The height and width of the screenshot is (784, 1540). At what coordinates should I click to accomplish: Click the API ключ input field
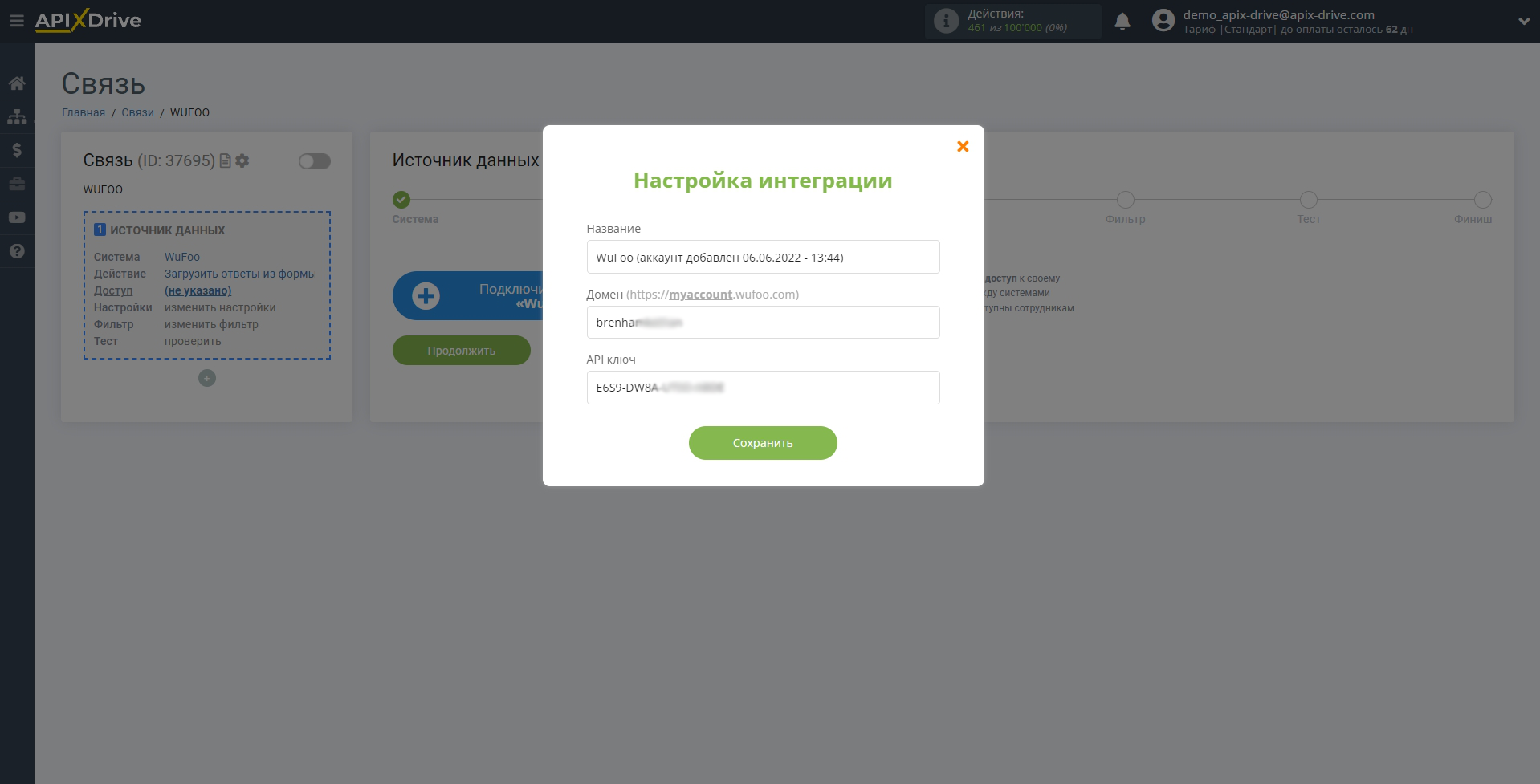click(763, 388)
